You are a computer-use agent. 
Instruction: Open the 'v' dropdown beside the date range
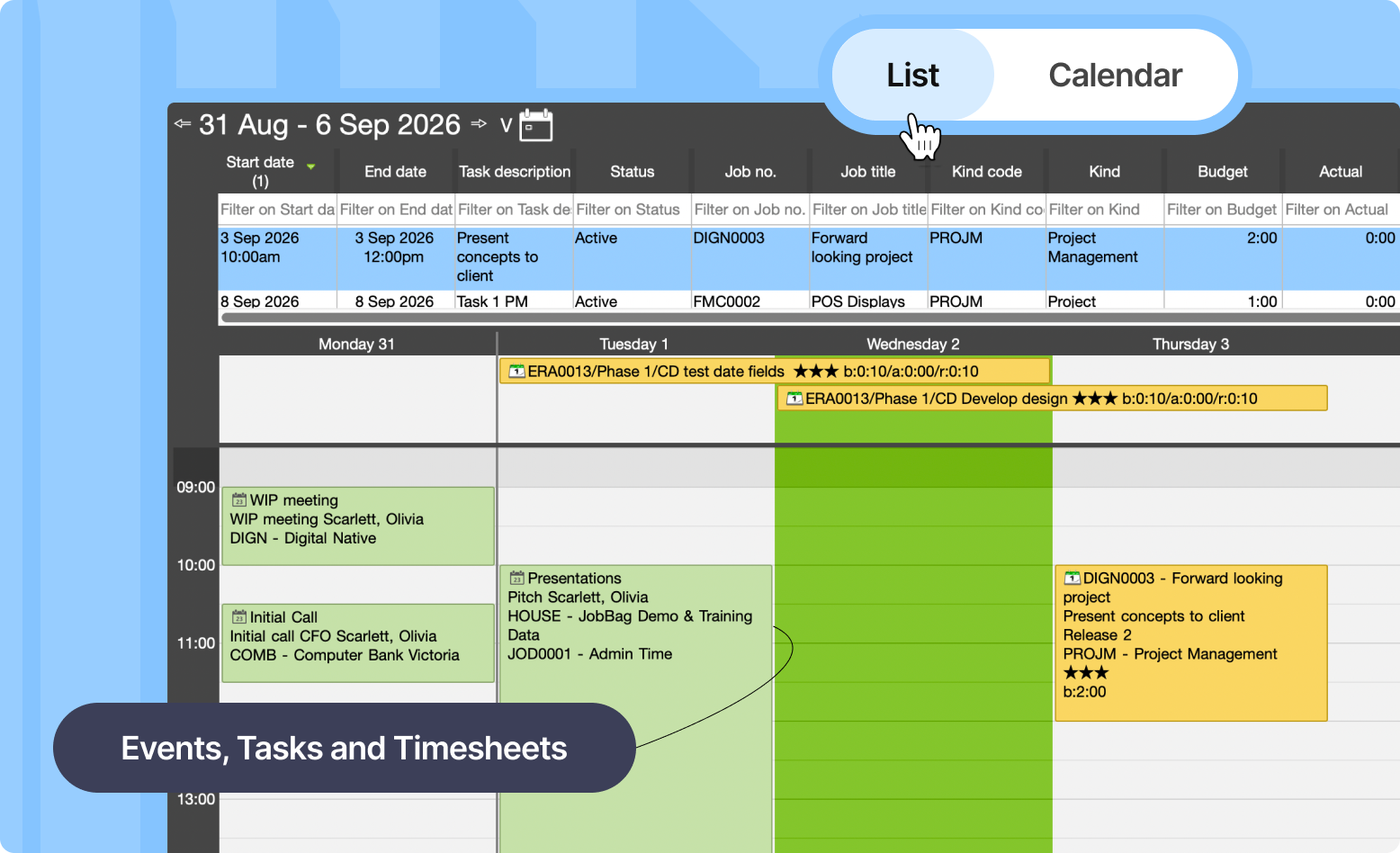[x=506, y=126]
